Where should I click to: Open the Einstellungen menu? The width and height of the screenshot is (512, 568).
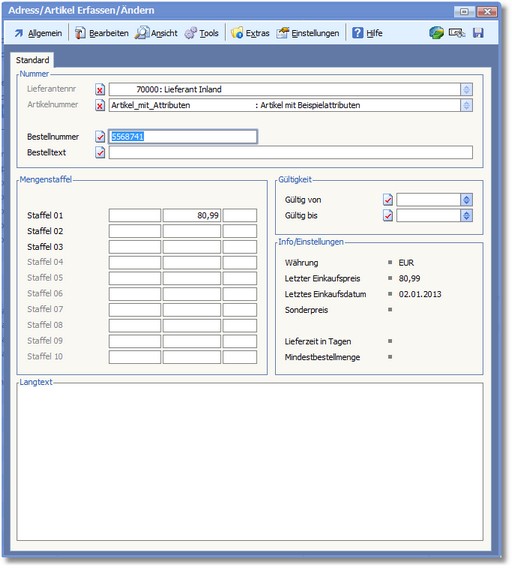(x=308, y=33)
